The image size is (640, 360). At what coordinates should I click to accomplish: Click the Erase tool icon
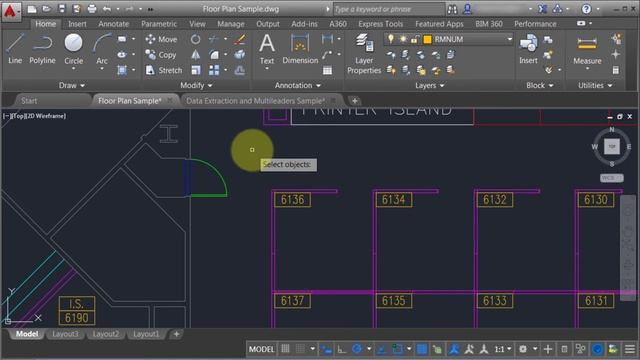pyautogui.click(x=240, y=39)
